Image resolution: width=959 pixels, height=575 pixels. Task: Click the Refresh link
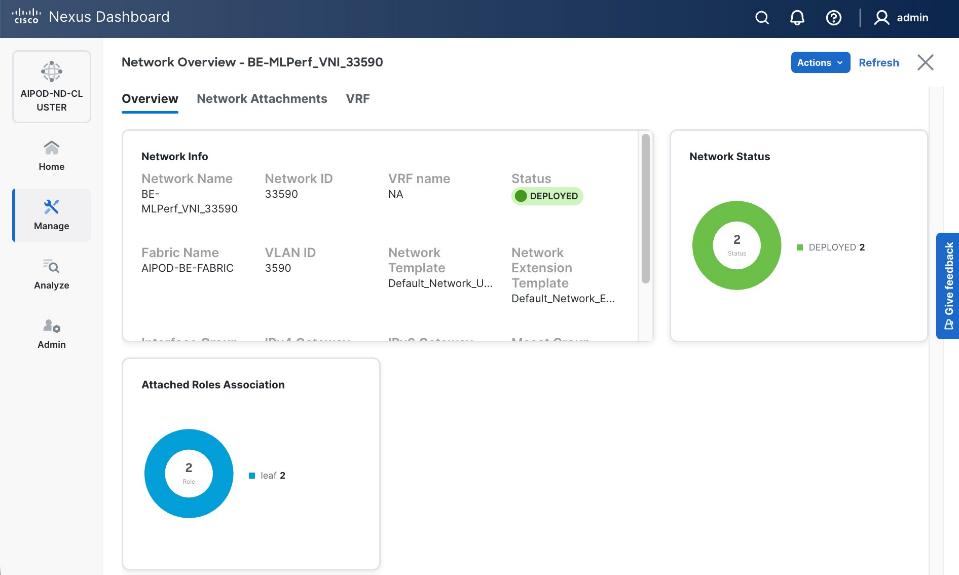click(879, 62)
